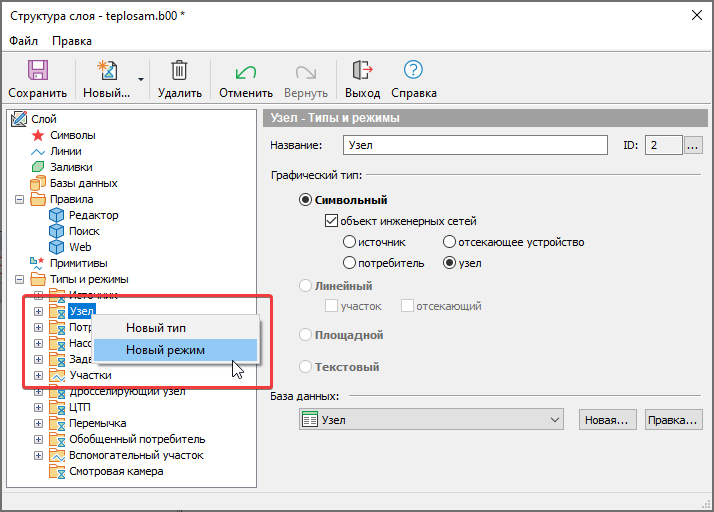Select Заливки item in layer tree
The width and height of the screenshot is (714, 512).
[70, 167]
